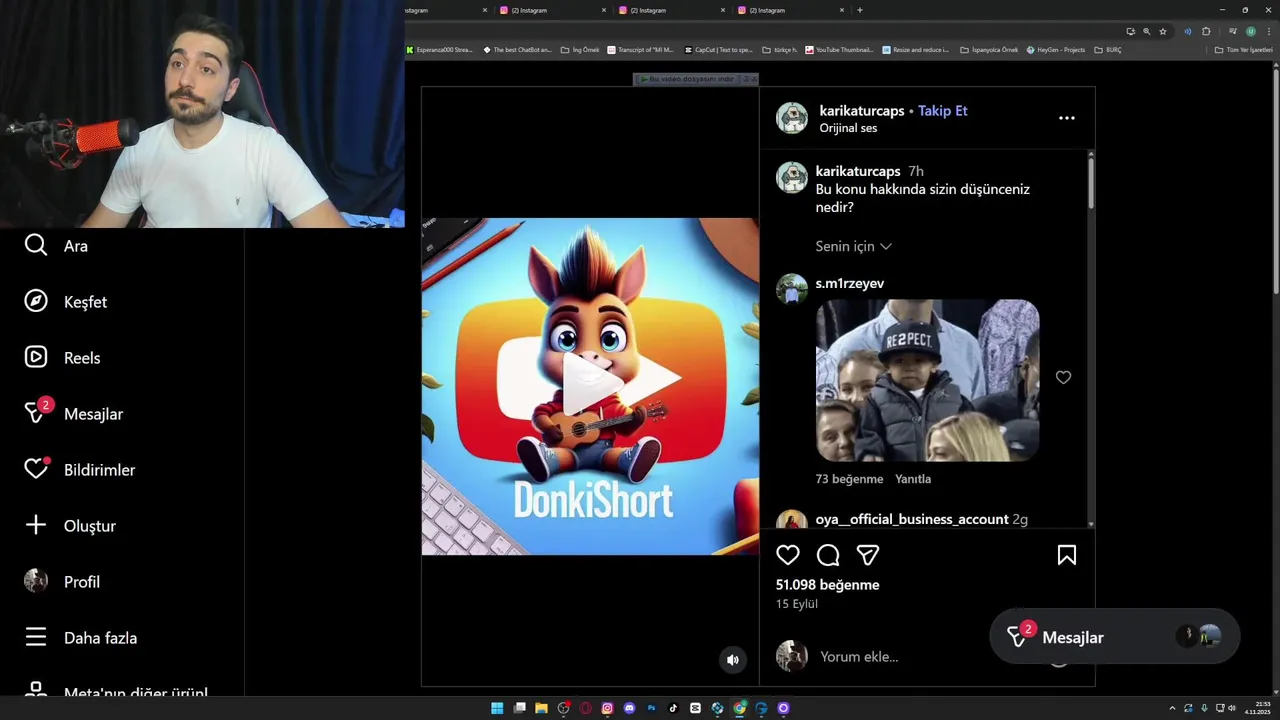
Task: Open Mesajlar in the left sidebar
Action: coord(73,414)
